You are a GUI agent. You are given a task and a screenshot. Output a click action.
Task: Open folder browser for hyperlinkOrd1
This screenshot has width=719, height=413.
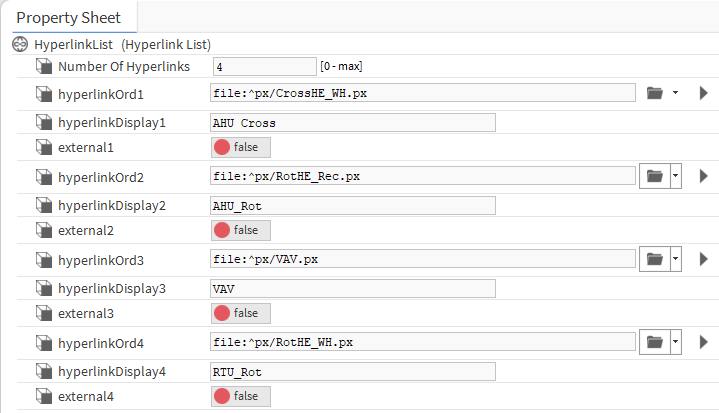point(655,93)
